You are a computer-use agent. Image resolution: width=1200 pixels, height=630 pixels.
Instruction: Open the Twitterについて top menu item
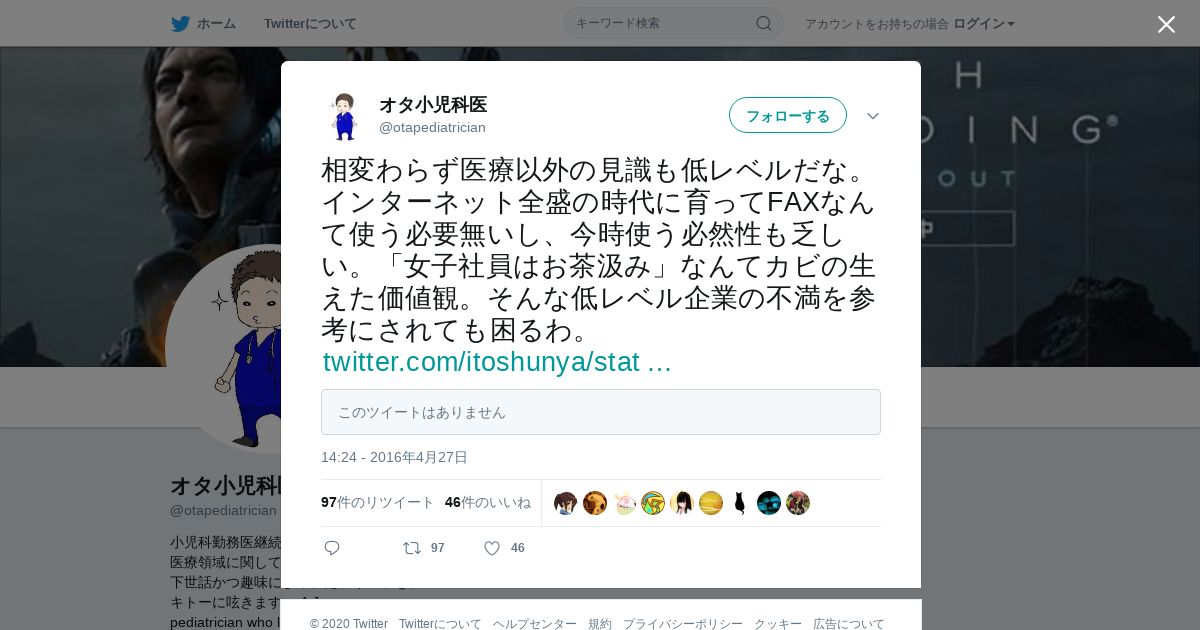coord(310,23)
